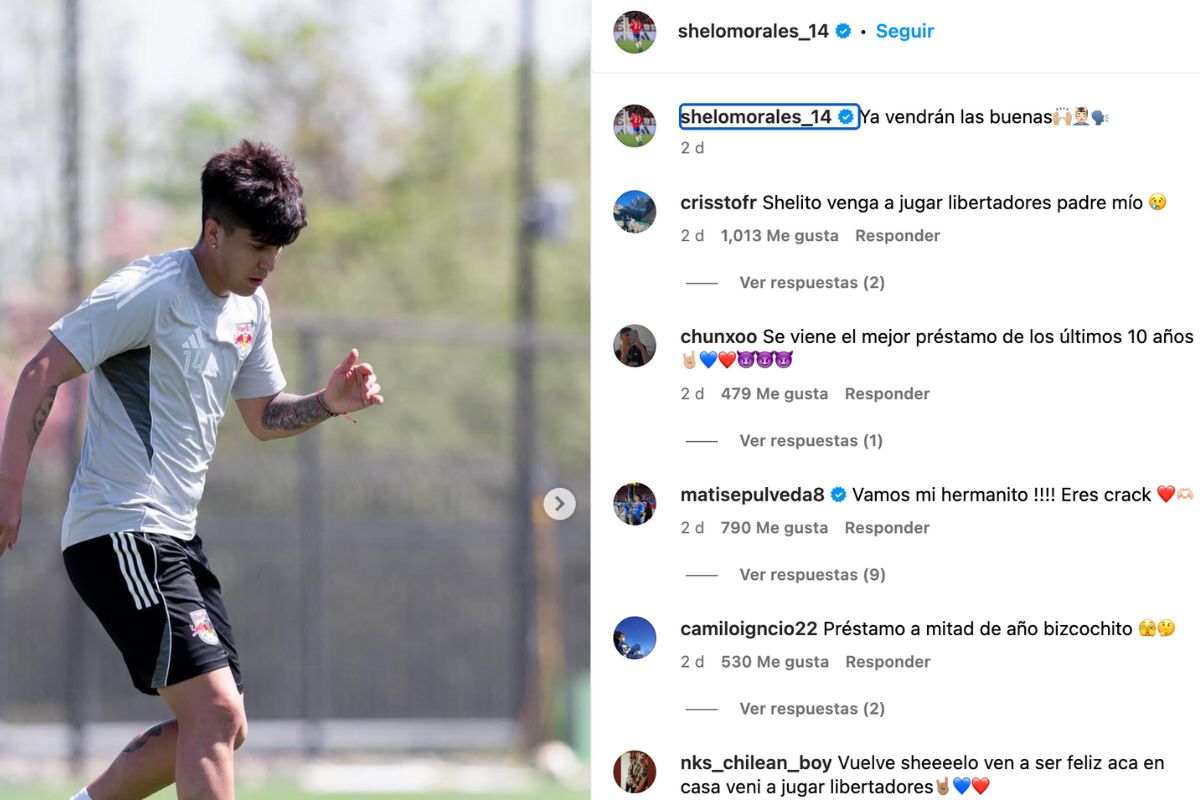Click the footballer training photo
Image resolution: width=1200 pixels, height=800 pixels.
click(x=295, y=400)
